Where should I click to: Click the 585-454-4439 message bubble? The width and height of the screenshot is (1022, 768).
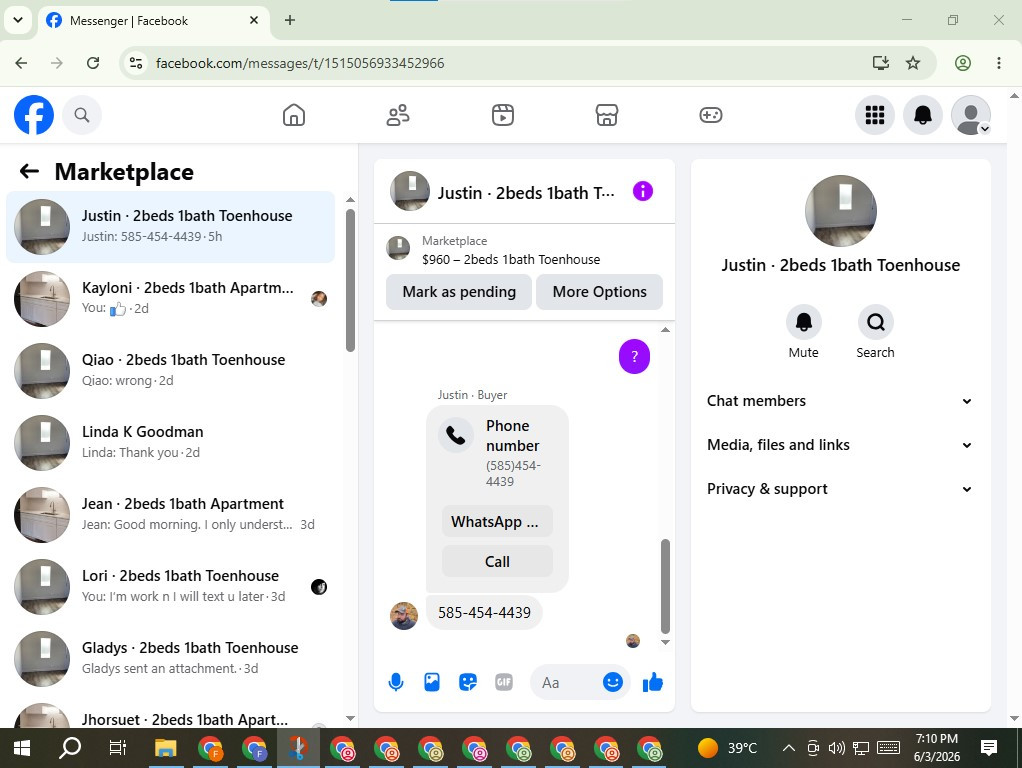[x=484, y=613]
